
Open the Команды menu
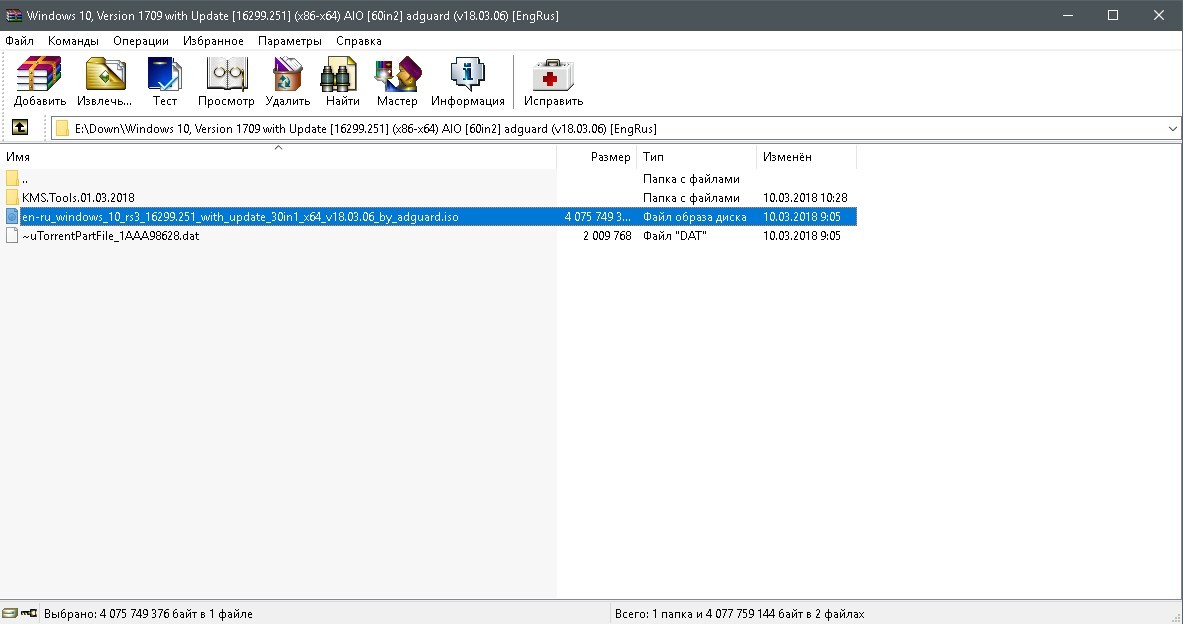[x=73, y=41]
